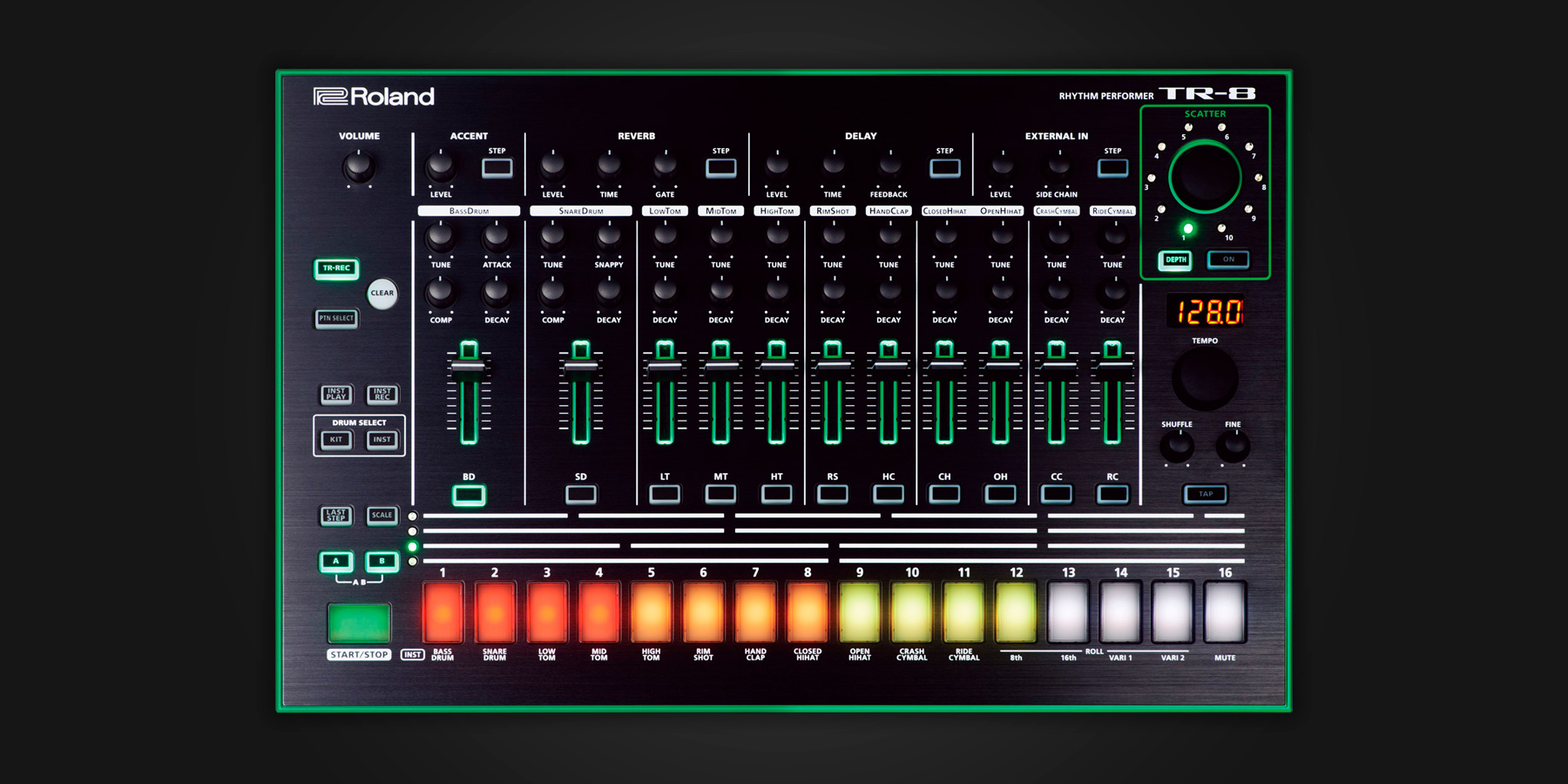Select pattern variation A button

336,561
